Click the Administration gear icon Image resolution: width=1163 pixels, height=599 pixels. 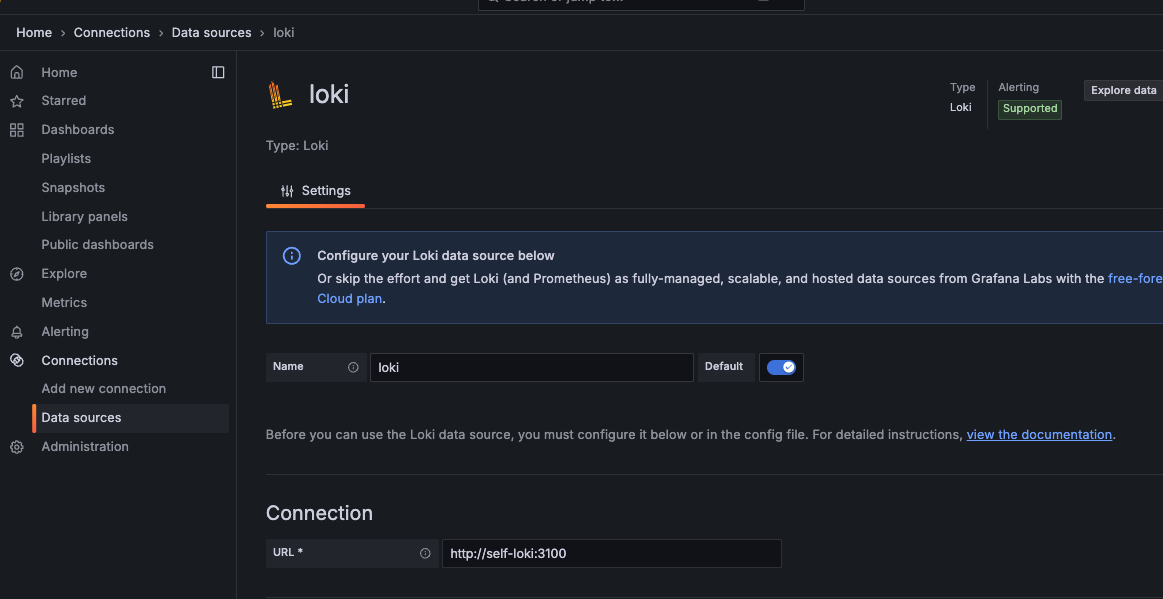[16, 447]
